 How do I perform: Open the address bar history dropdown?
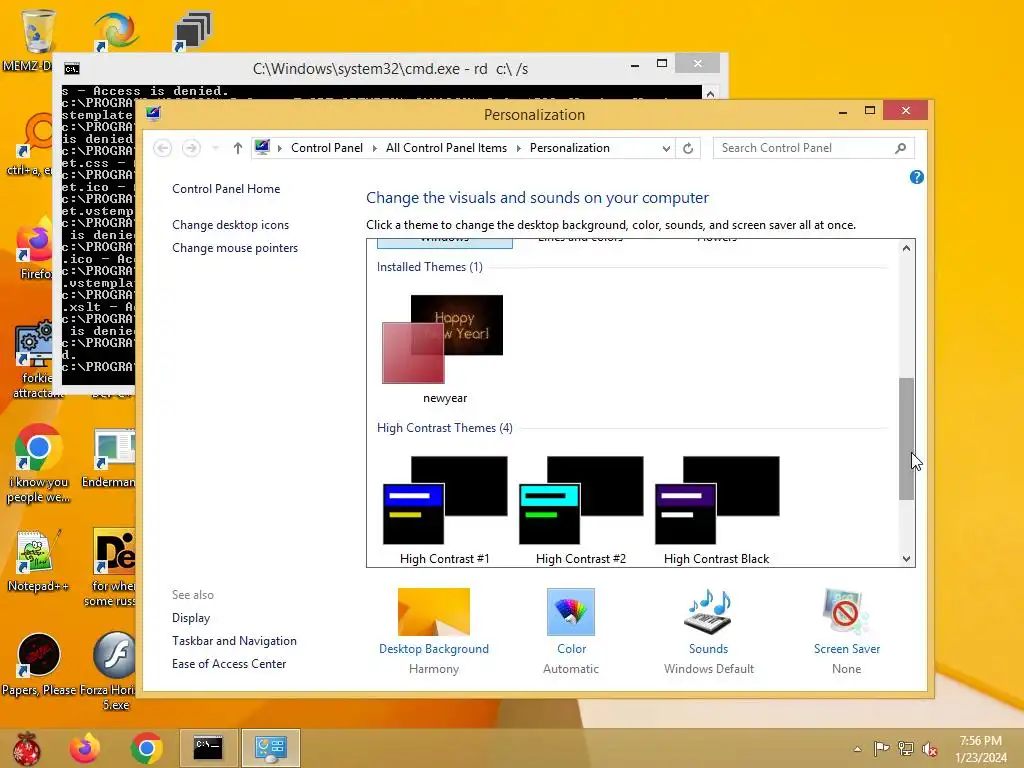coord(665,148)
